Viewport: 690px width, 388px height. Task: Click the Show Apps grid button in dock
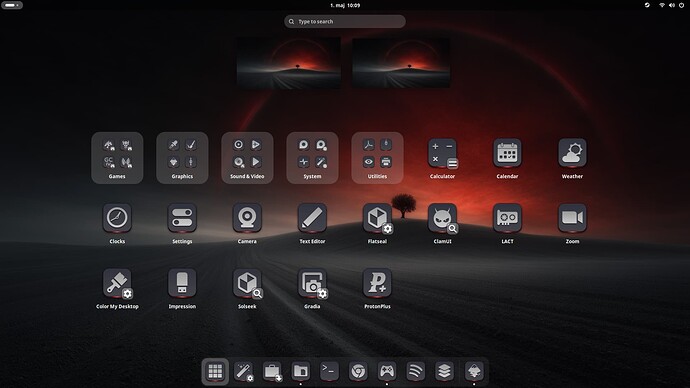[215, 371]
